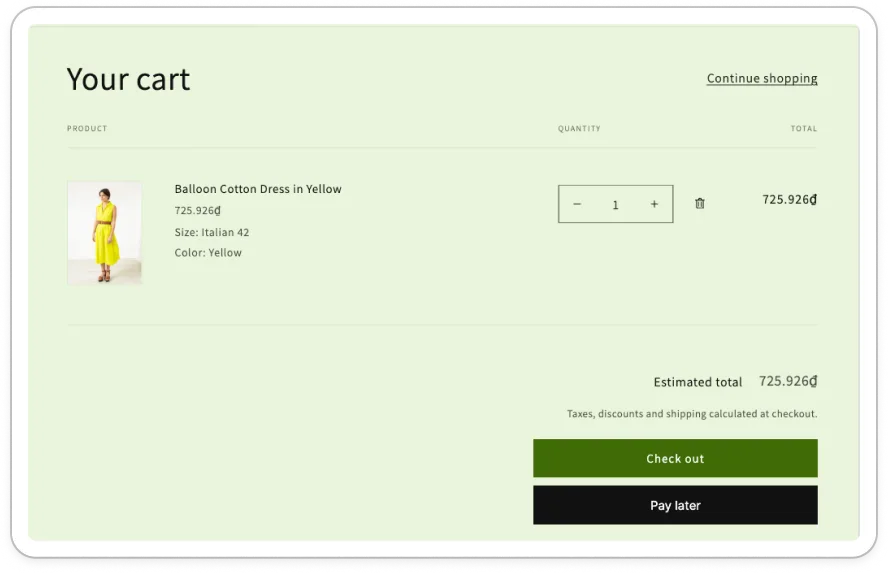Click the 'Size: Italian 42' text
The width and height of the screenshot is (888, 573).
212,232
